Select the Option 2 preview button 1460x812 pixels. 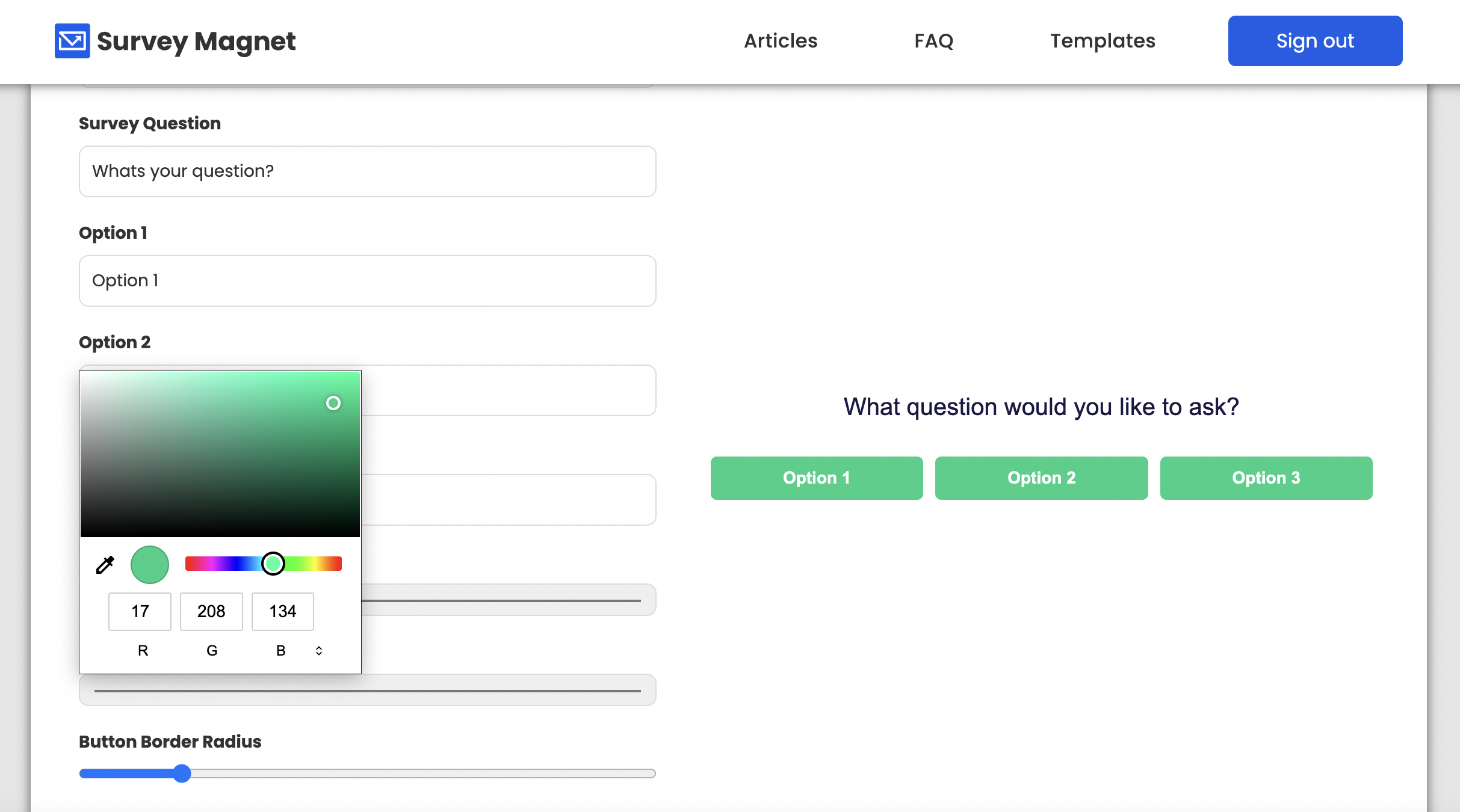point(1042,478)
